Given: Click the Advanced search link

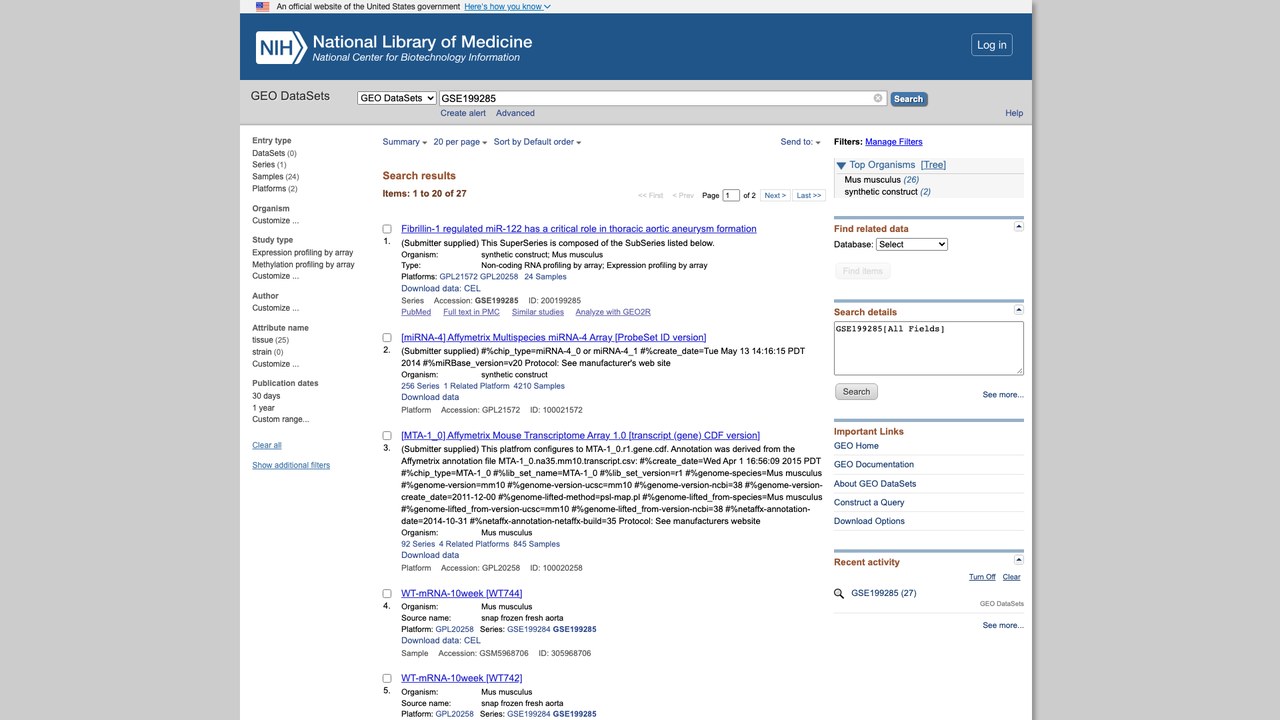Looking at the screenshot, I should [515, 113].
